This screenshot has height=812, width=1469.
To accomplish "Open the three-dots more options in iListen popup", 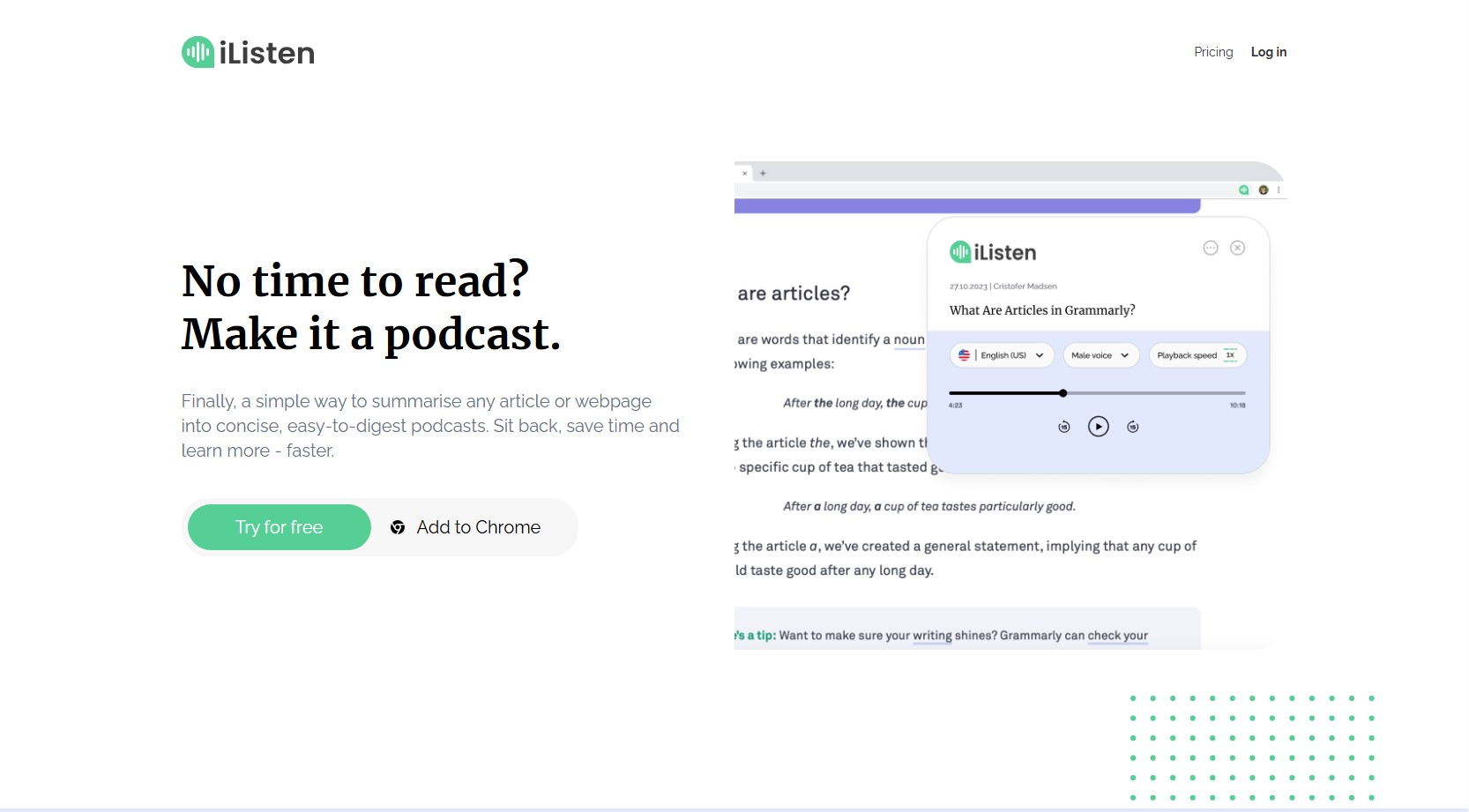I will click(1211, 248).
